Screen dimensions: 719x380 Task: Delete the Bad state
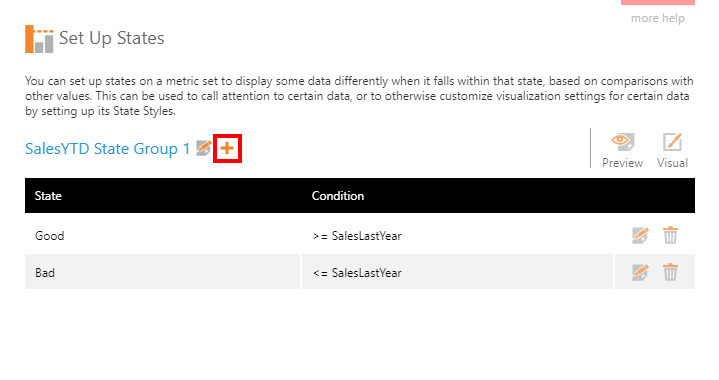pos(670,272)
